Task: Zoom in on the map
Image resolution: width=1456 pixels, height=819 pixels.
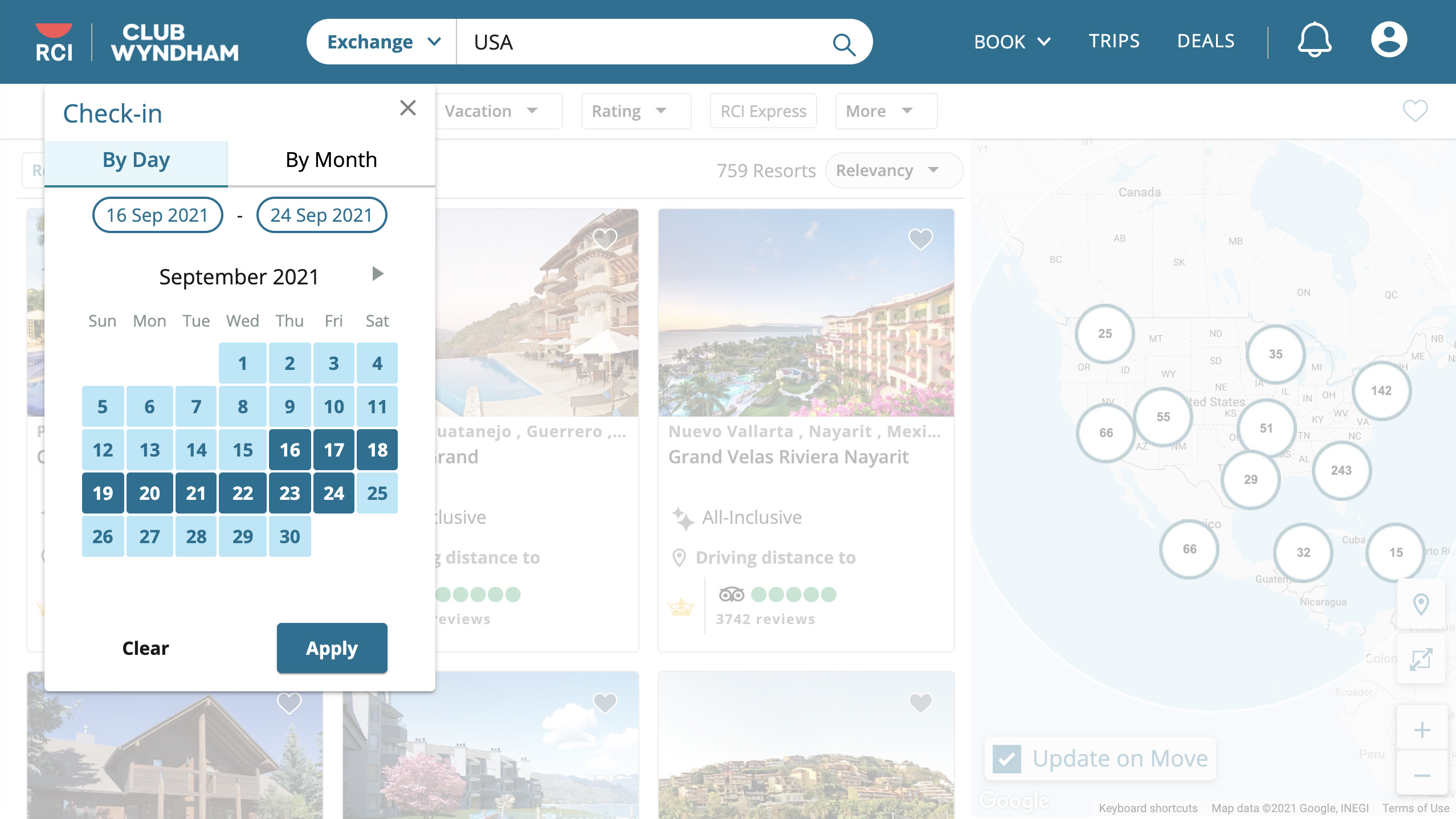Action: point(1422,730)
